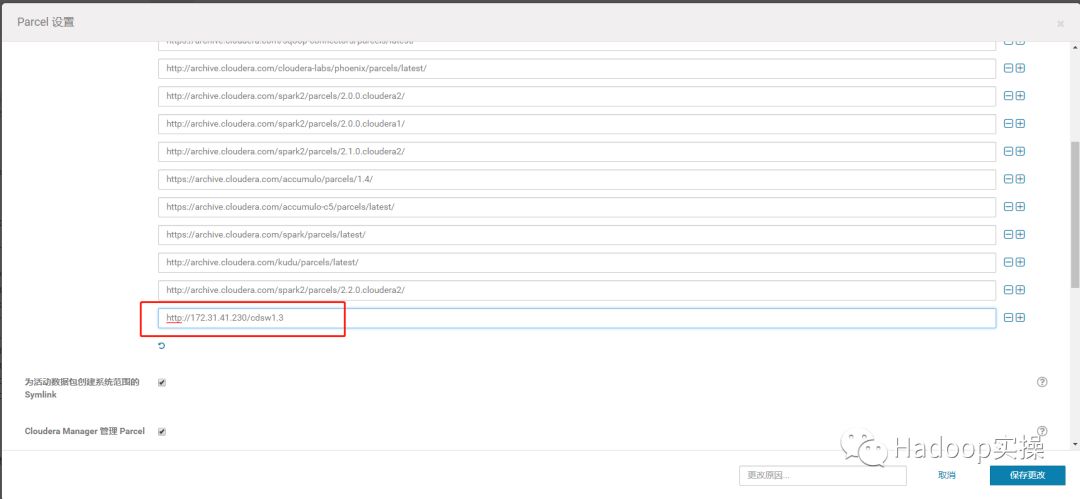
Task: Focus the spark2 2.0.0.cloudera2 URL field
Action: [x=577, y=96]
